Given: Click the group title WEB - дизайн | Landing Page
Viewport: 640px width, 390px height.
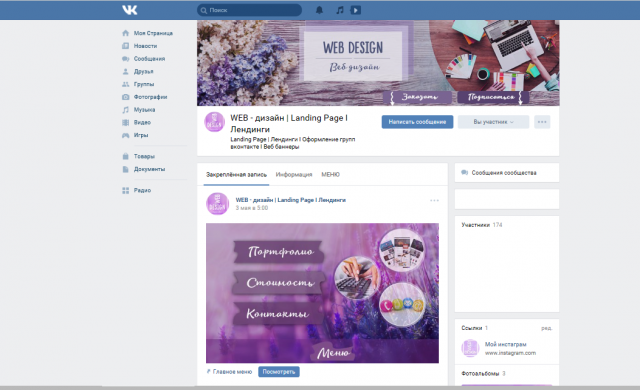Looking at the screenshot, I should click(289, 123).
